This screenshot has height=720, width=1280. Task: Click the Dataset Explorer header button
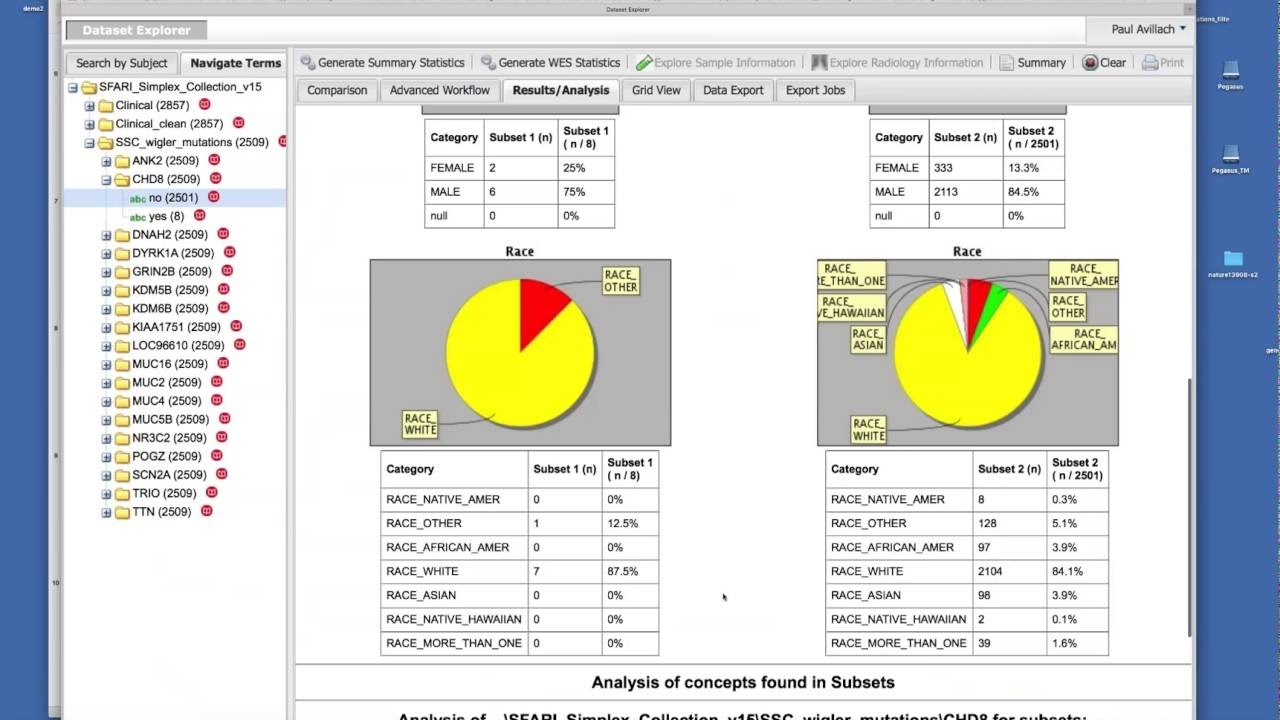click(x=135, y=31)
